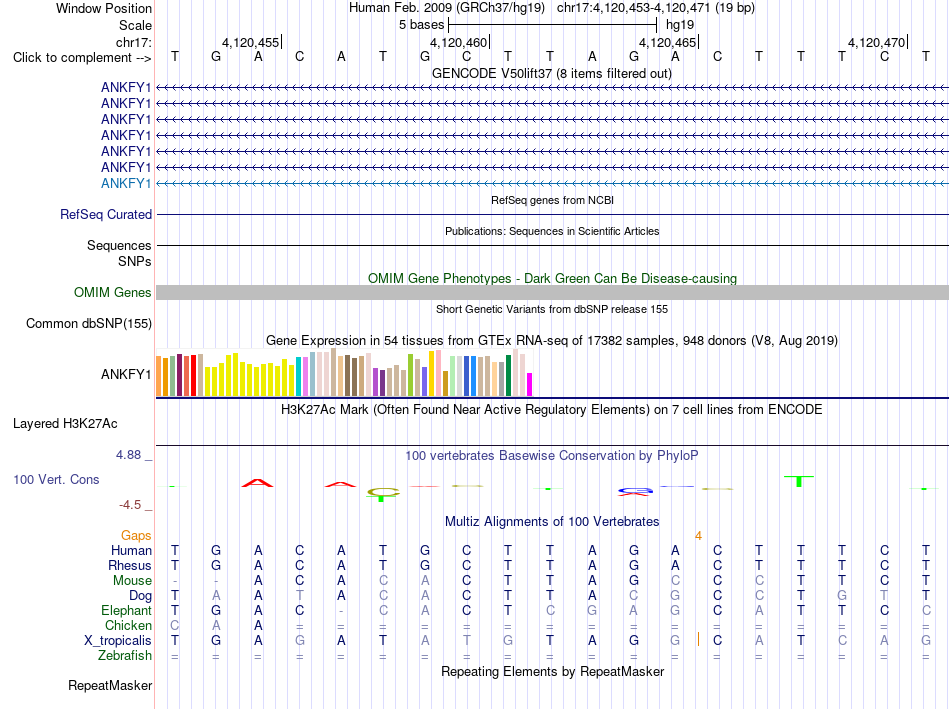
Task: Click the SNPs track label
Action: click(135, 261)
